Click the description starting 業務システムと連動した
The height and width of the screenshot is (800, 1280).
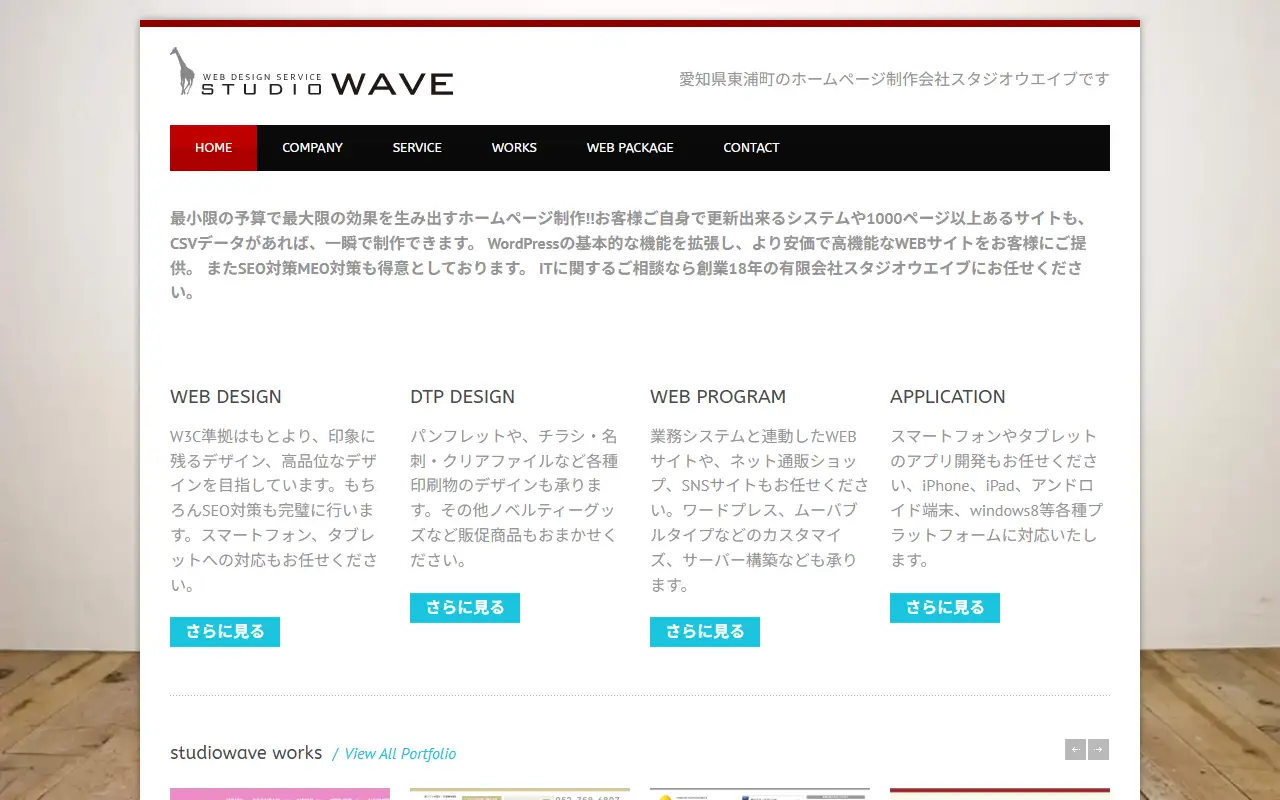tap(760, 510)
